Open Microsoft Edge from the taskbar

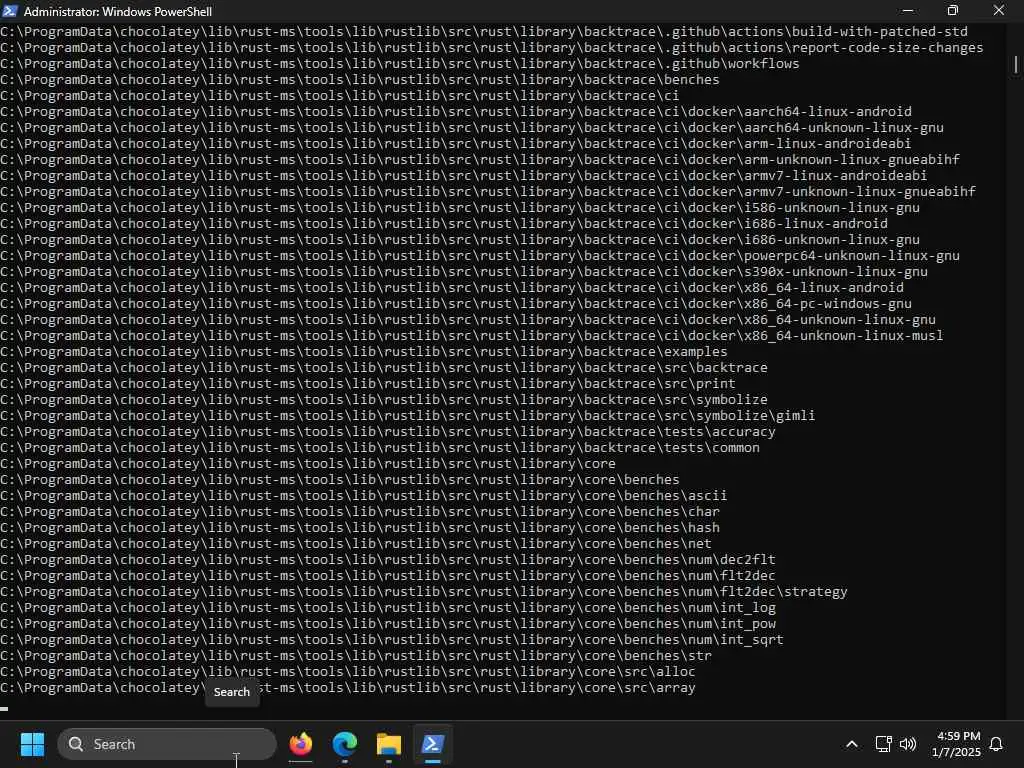click(x=344, y=744)
